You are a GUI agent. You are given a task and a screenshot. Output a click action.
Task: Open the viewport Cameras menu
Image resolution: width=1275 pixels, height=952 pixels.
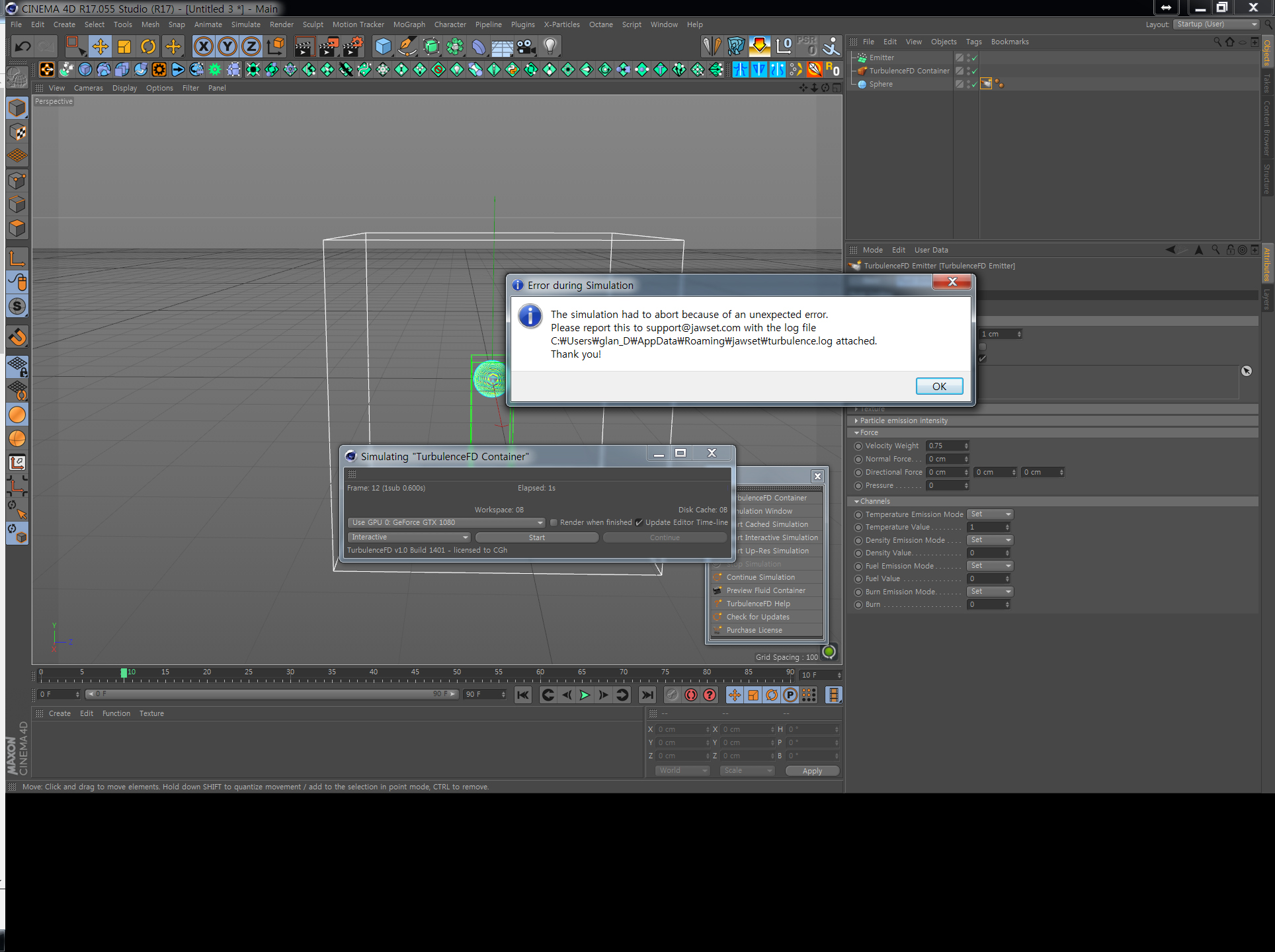click(88, 88)
